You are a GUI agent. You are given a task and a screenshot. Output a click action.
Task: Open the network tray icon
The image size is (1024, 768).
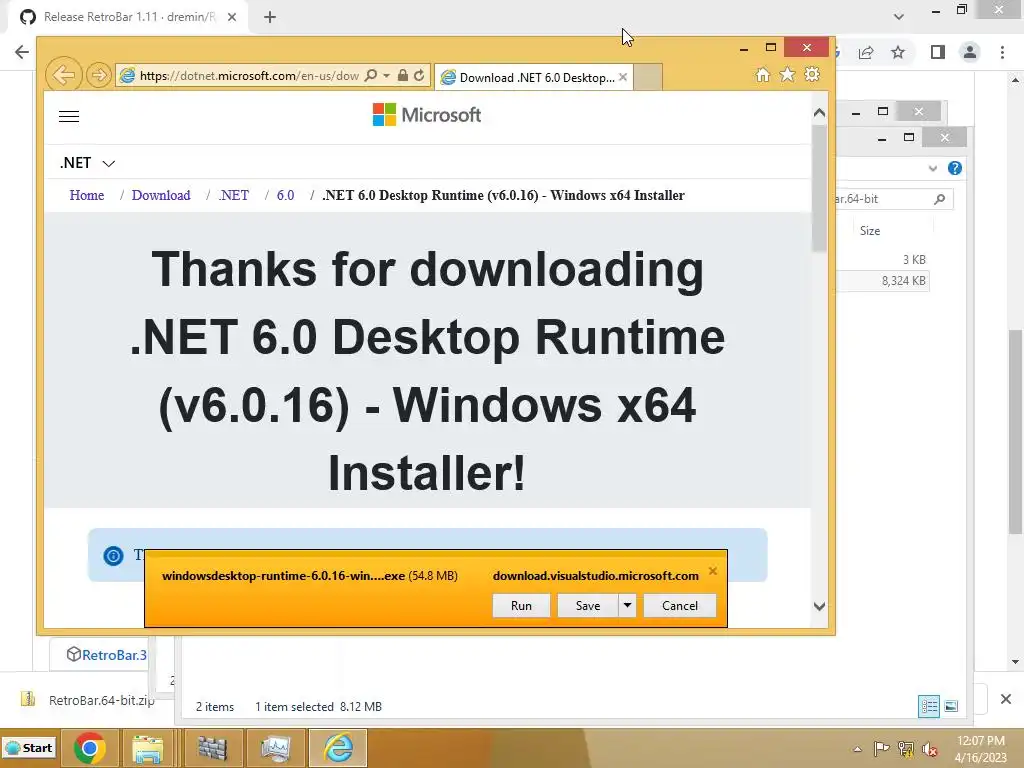coord(905,749)
